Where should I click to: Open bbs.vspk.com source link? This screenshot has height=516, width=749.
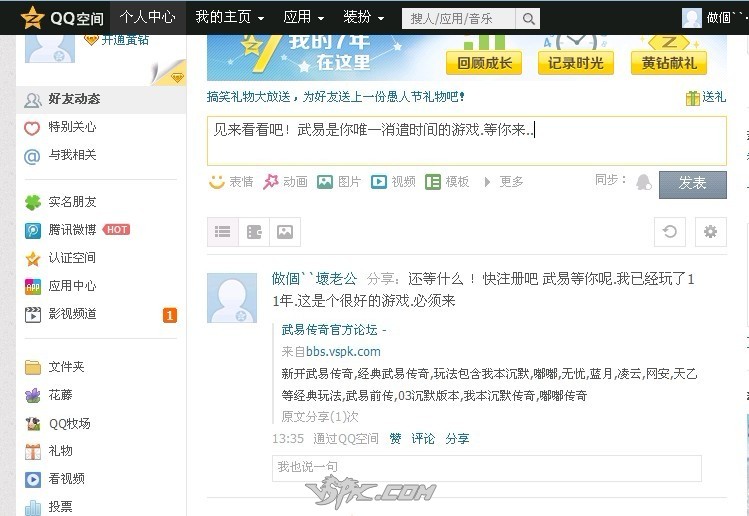coord(343,352)
